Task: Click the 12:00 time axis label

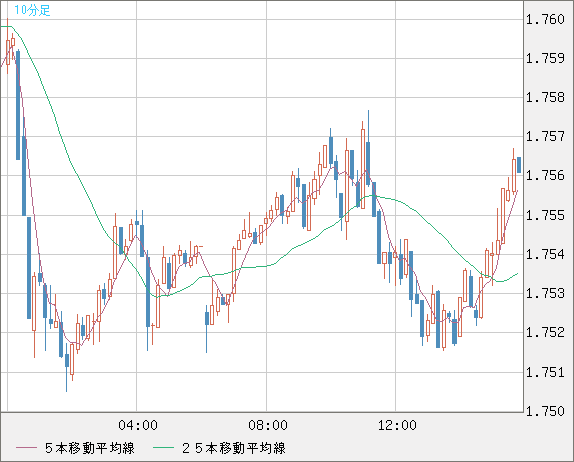Action: [397, 425]
